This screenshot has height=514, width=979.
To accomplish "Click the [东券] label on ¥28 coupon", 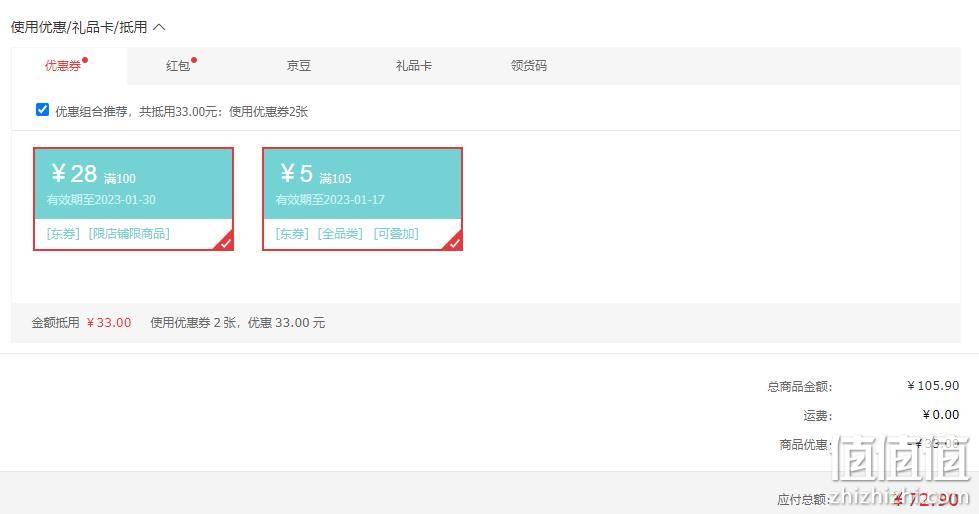I will (x=63, y=234).
